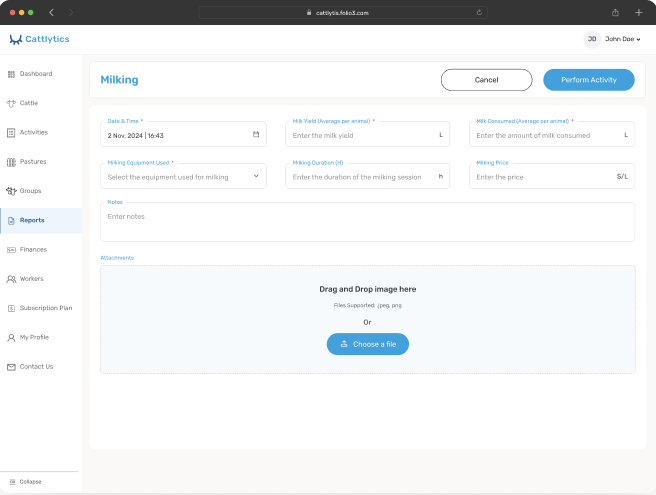Open the Activities menu item
Image resolution: width=656 pixels, height=495 pixels.
pos(33,132)
